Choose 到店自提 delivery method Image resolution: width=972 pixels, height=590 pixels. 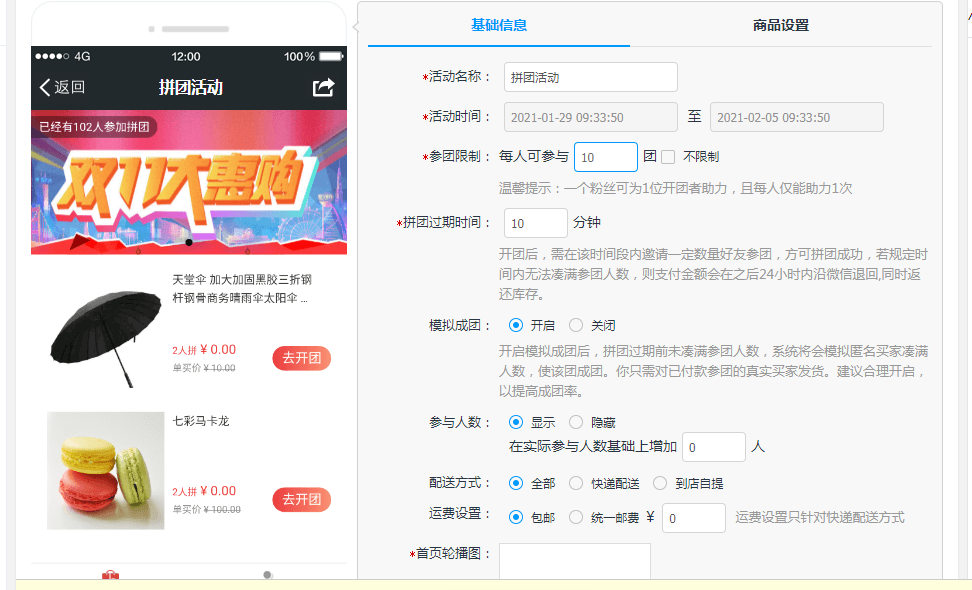(660, 483)
